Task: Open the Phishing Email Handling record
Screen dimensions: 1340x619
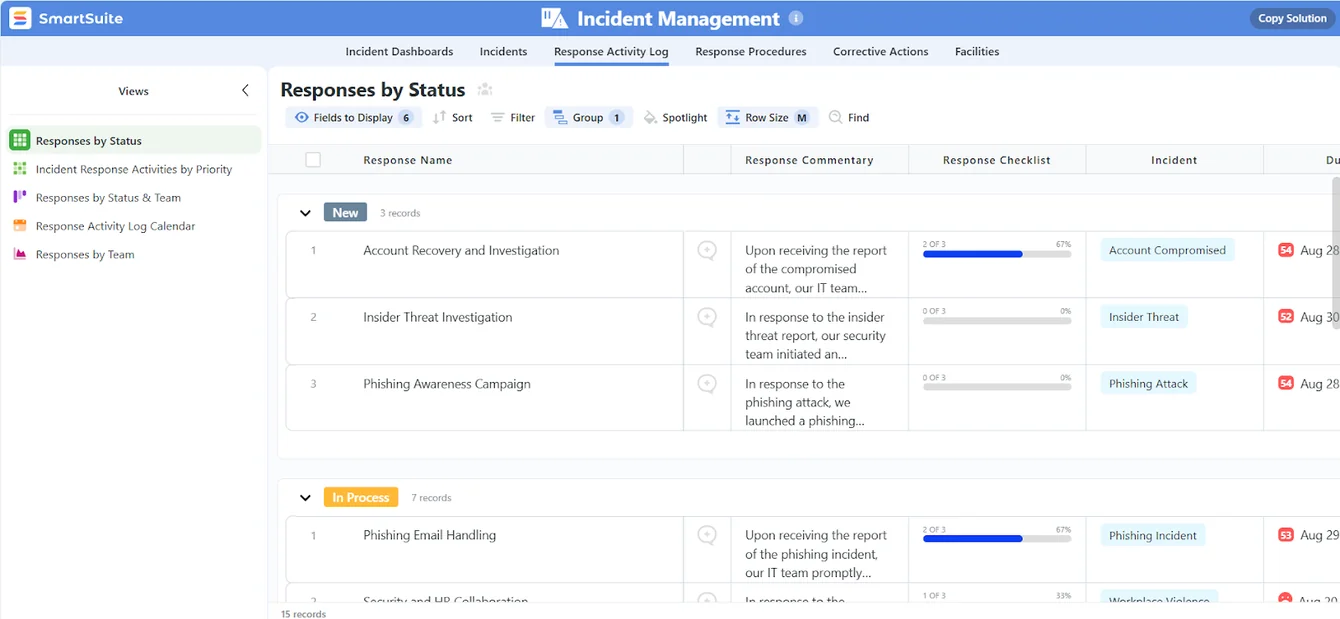Action: pos(430,535)
